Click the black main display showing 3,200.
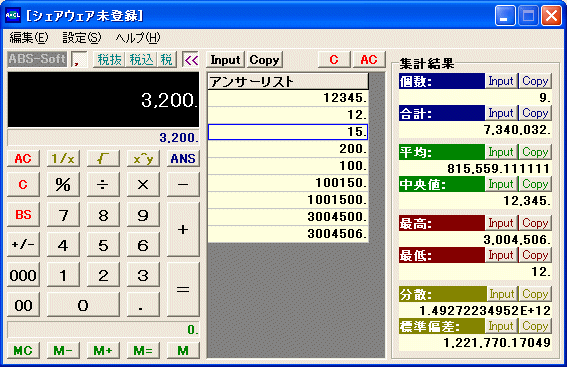 [x=103, y=99]
